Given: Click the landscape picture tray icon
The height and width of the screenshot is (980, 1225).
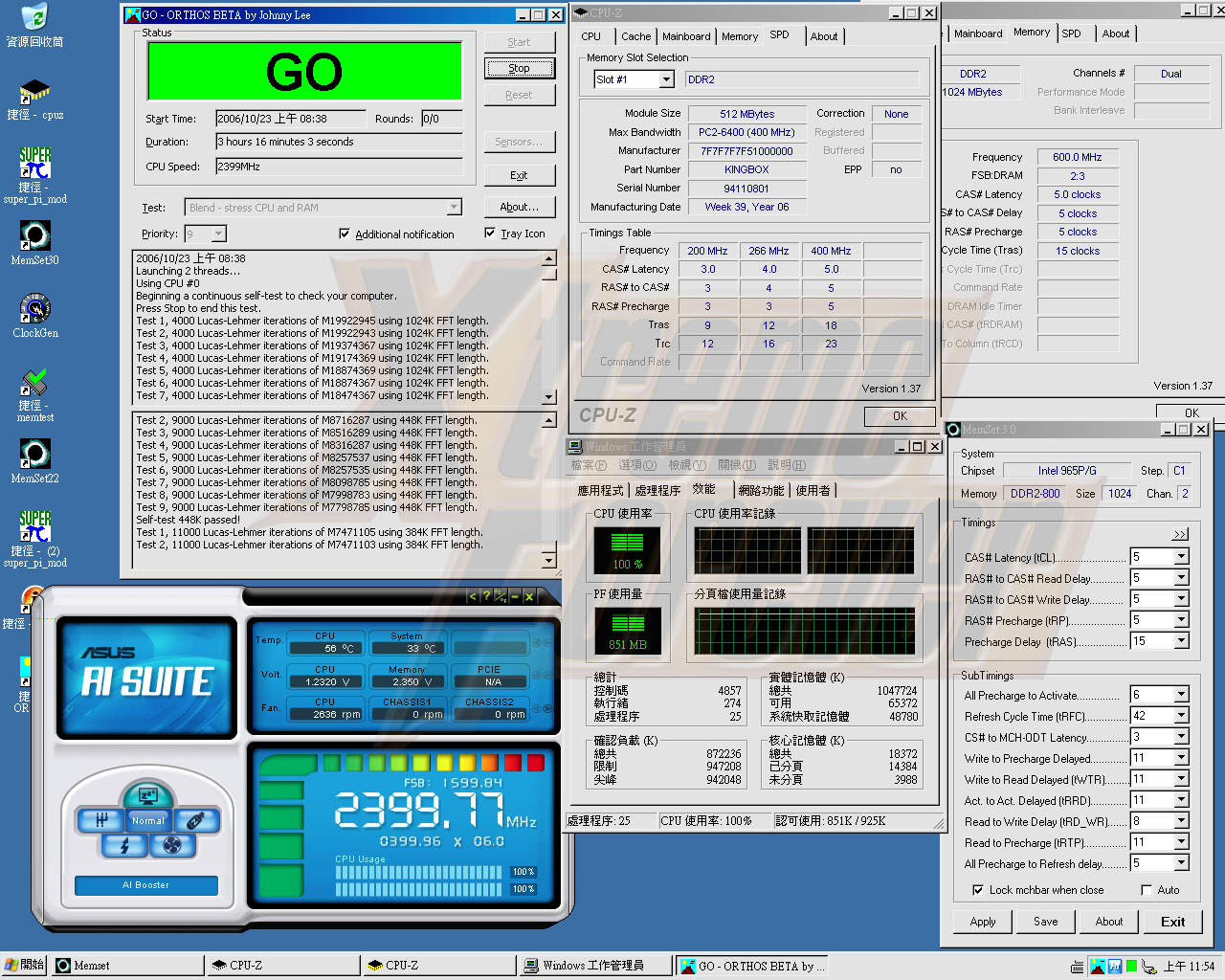Looking at the screenshot, I should (x=1098, y=967).
